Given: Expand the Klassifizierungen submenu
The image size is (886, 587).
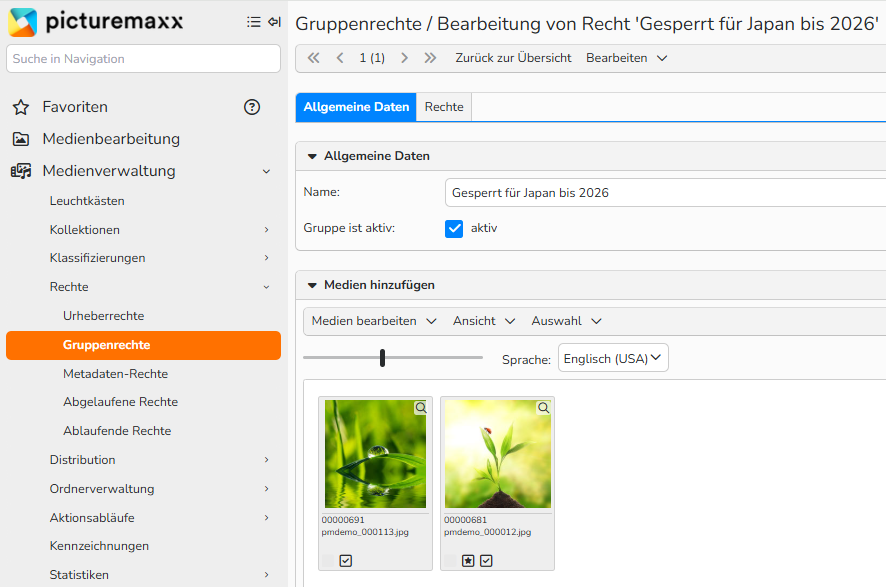Looking at the screenshot, I should pos(266,258).
